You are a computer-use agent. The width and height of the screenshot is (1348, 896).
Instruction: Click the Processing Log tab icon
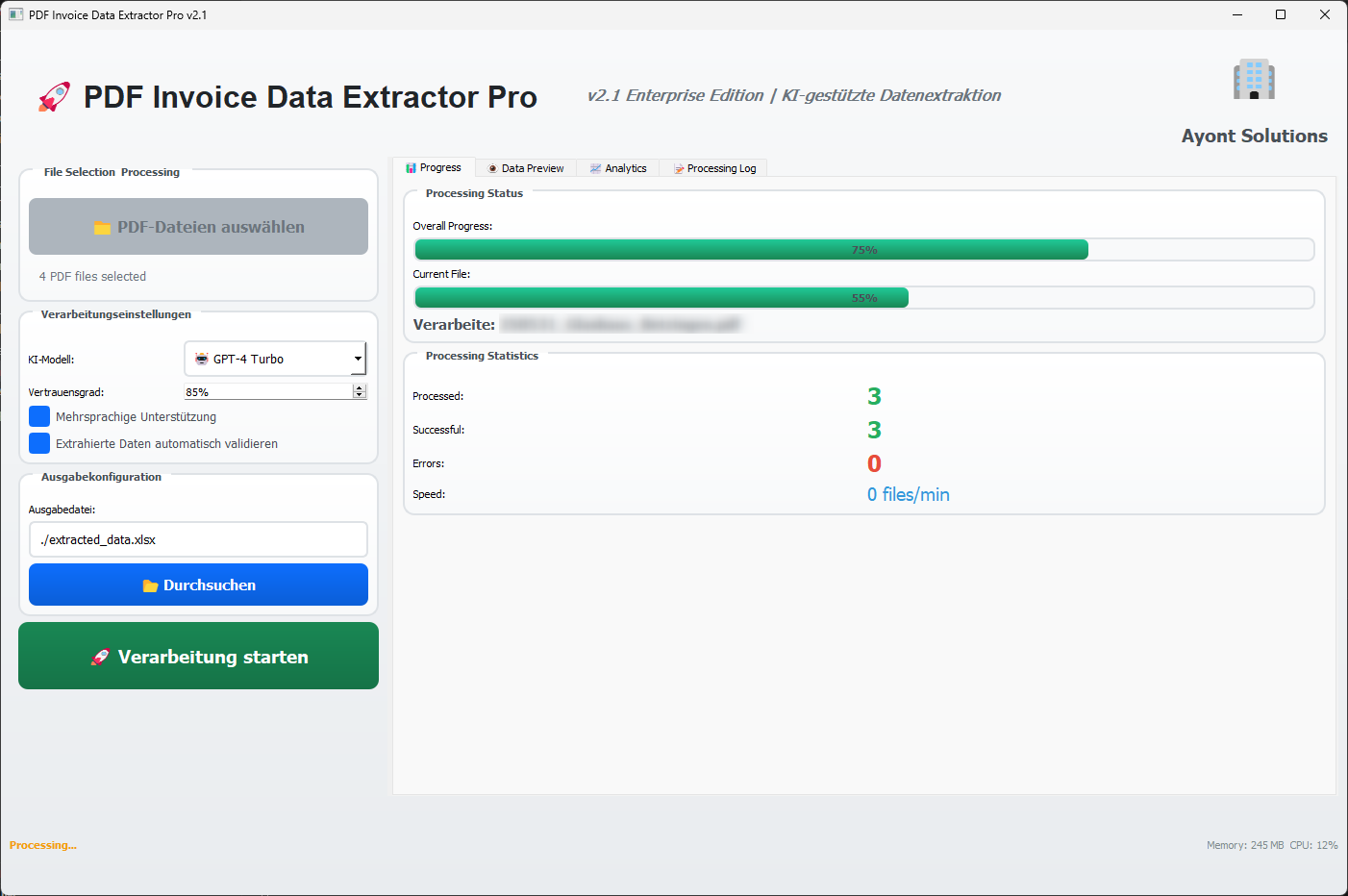point(679,169)
